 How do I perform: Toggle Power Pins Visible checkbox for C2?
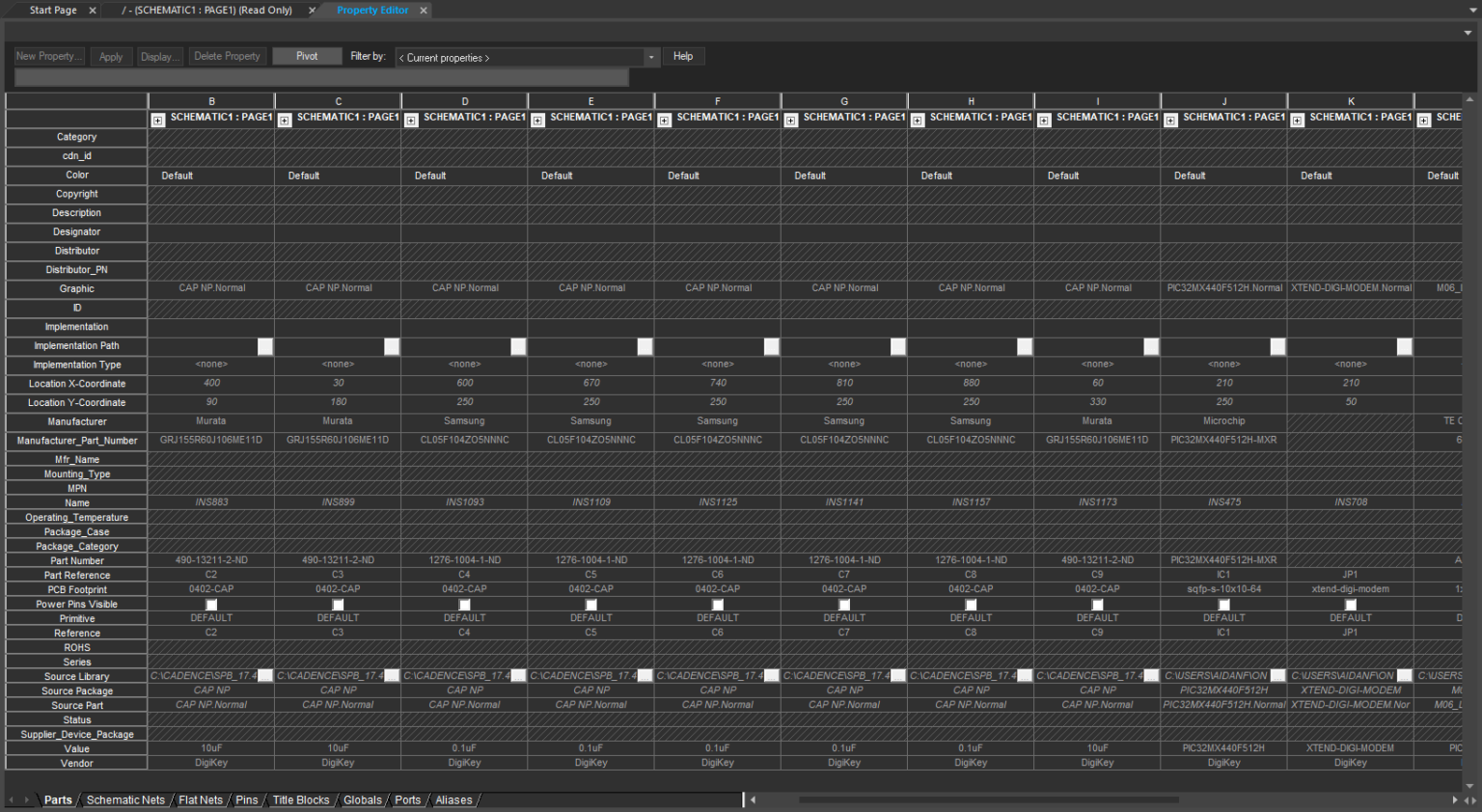click(x=211, y=605)
